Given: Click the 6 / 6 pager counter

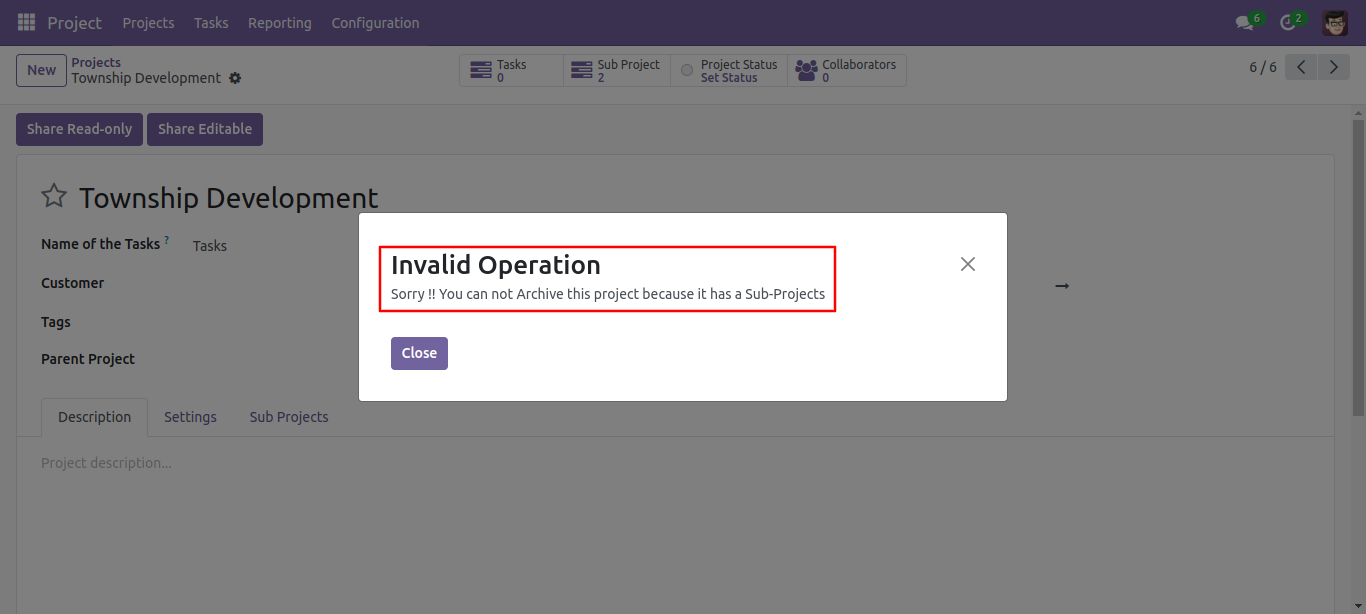Looking at the screenshot, I should click(x=1263, y=67).
